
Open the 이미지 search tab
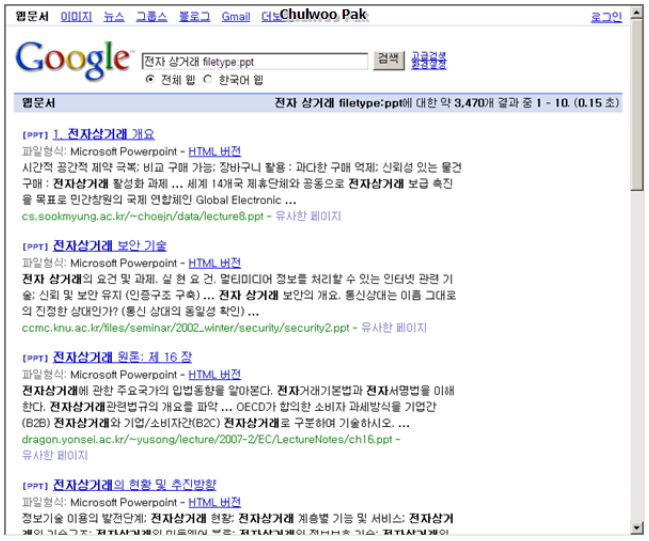pyautogui.click(x=76, y=17)
